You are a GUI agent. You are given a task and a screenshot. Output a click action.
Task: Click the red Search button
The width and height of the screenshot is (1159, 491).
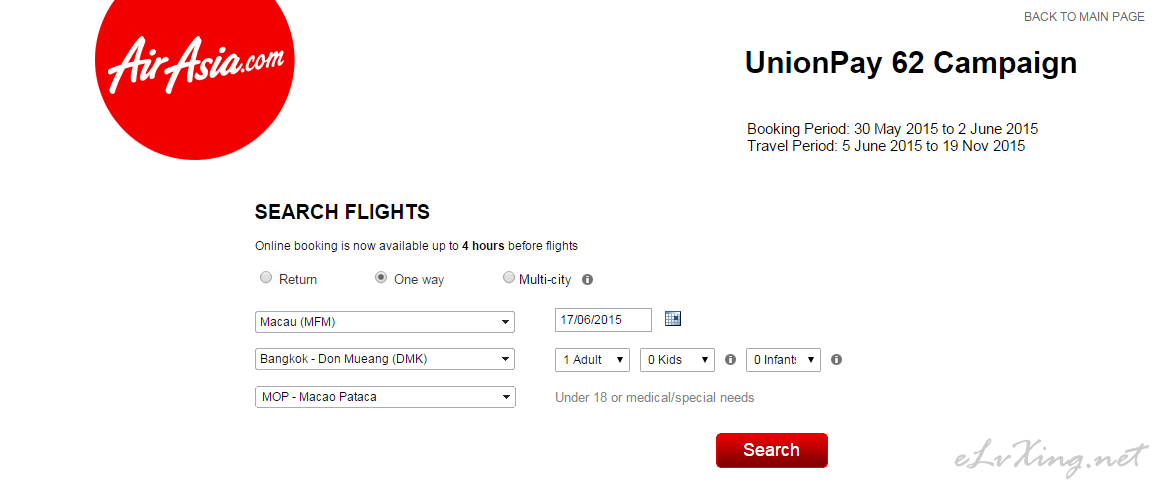[772, 450]
